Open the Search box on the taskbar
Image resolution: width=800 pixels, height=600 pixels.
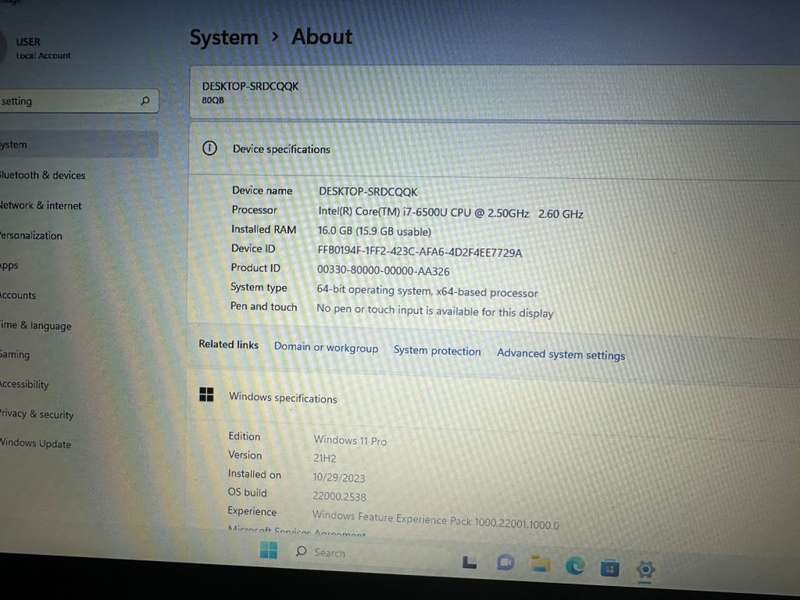coord(320,552)
